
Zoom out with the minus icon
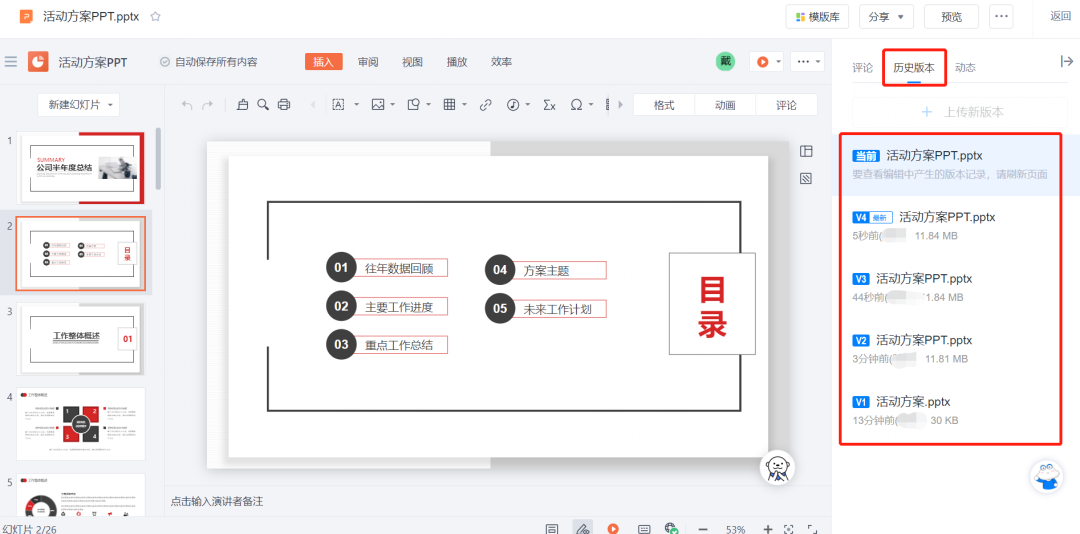click(x=703, y=529)
